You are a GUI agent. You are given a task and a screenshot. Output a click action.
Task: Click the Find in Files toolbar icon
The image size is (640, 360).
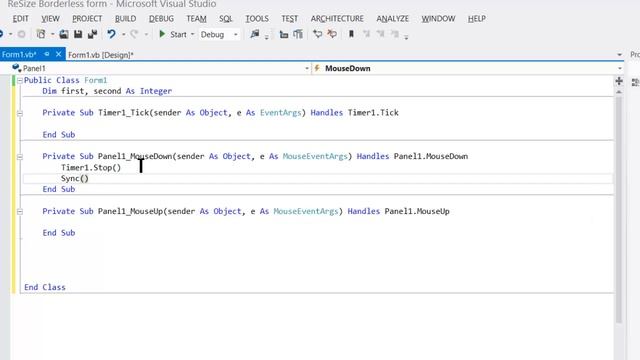coord(255,34)
